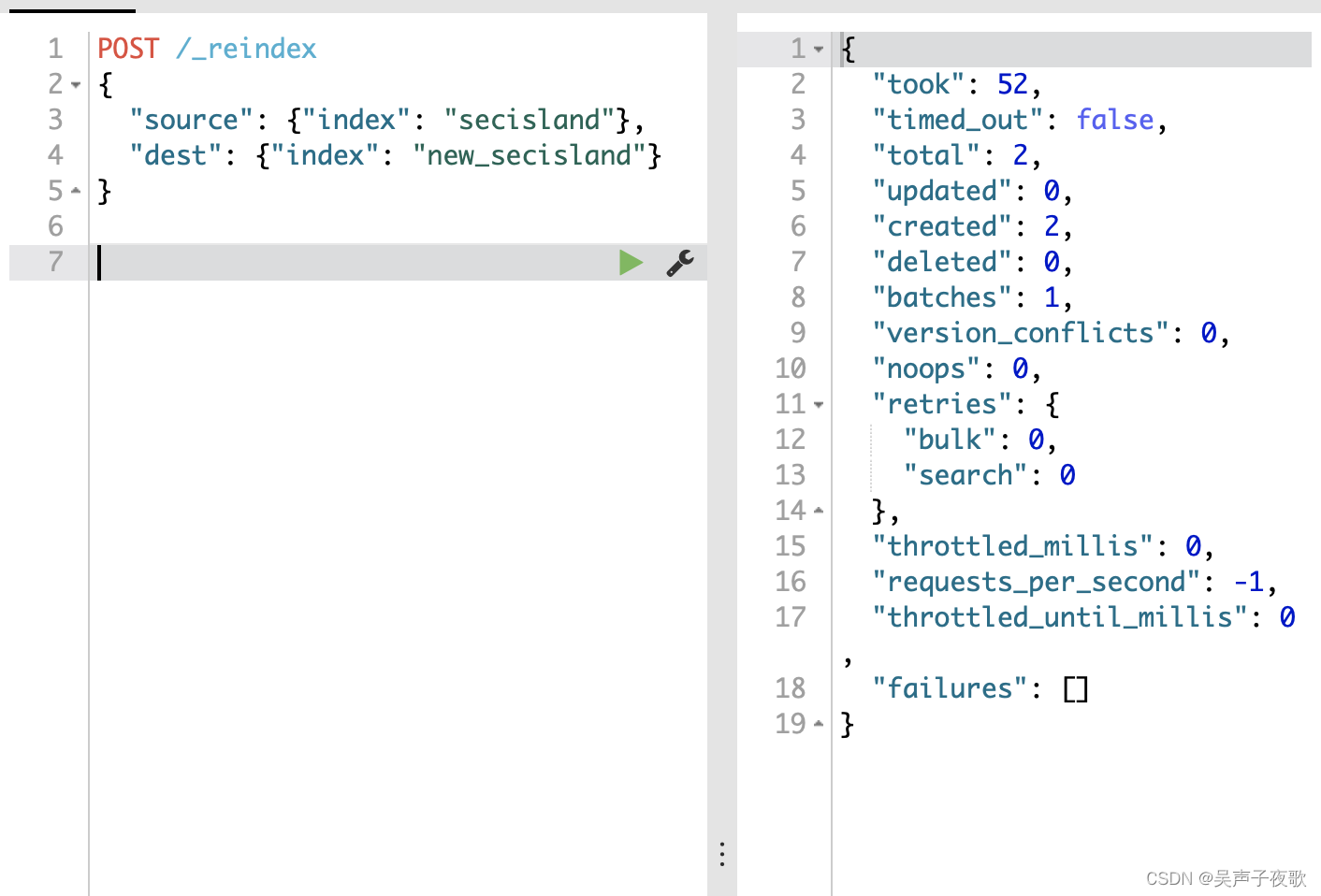Collapse the "retries" object fold arrow at line 11
Viewport: 1321px width, 896px height.
click(x=819, y=405)
